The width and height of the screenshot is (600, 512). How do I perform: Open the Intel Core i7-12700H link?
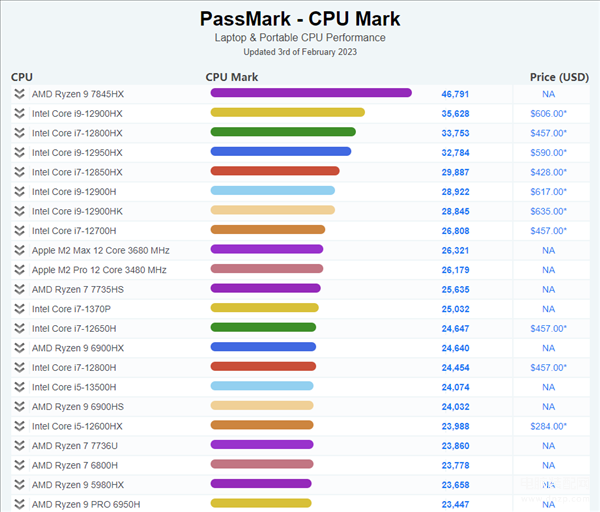tap(74, 231)
